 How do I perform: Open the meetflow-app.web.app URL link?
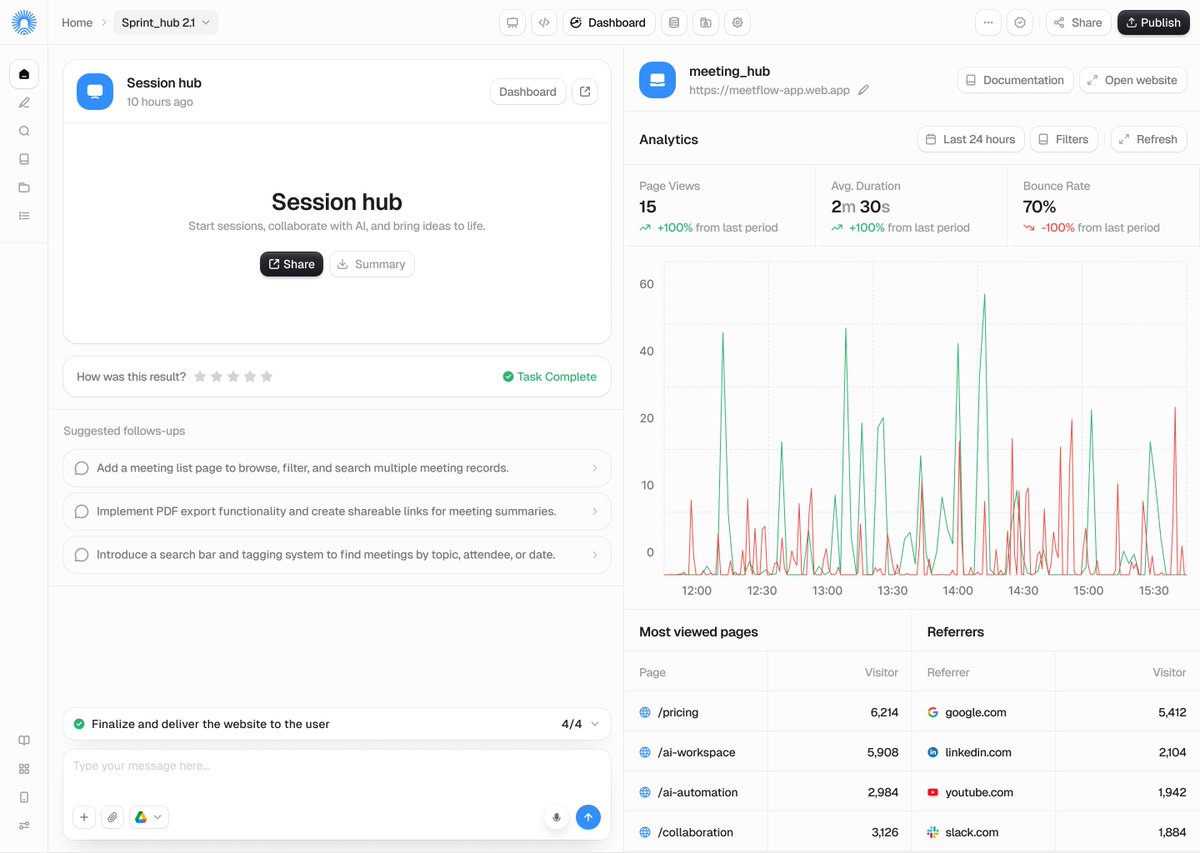coord(769,90)
